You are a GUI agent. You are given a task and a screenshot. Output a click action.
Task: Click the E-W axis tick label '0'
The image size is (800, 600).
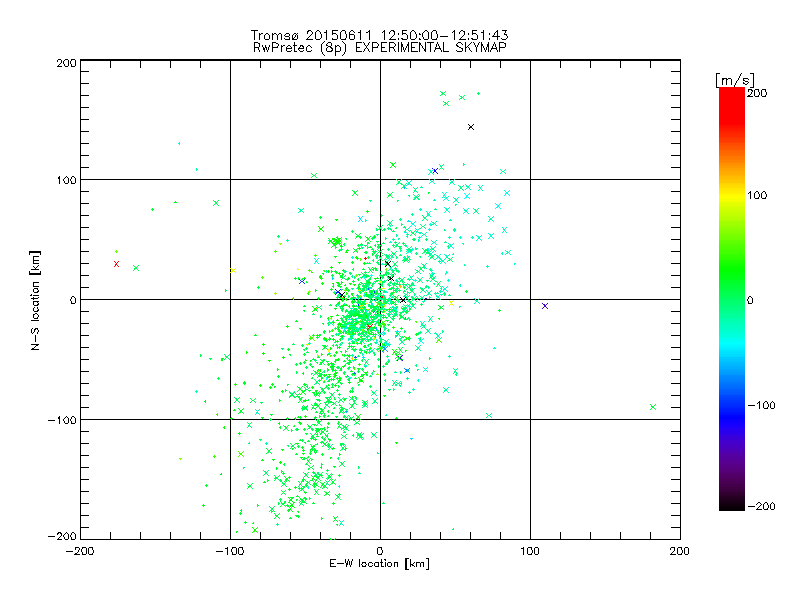point(380,552)
